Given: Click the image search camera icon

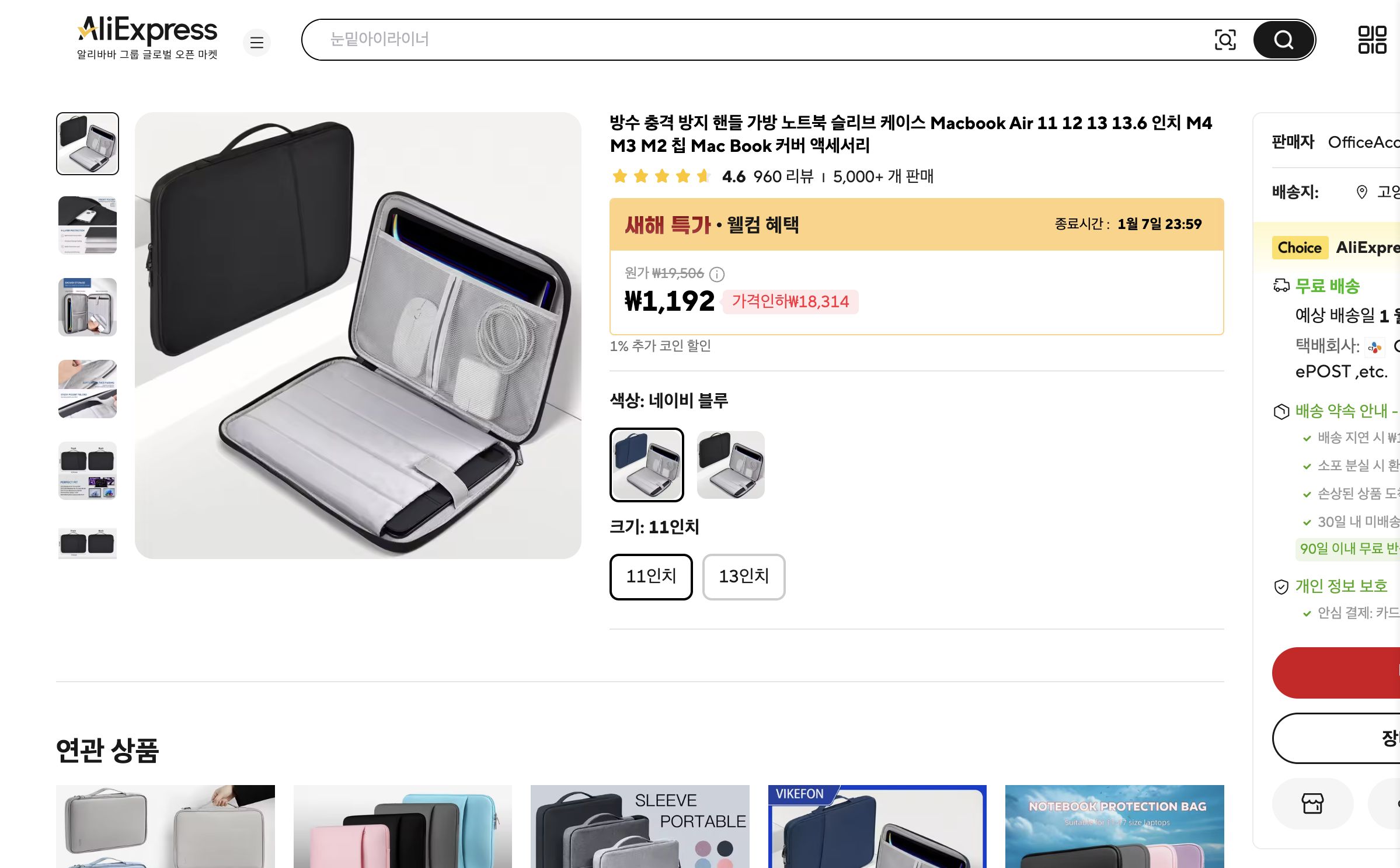Looking at the screenshot, I should click(x=1224, y=40).
